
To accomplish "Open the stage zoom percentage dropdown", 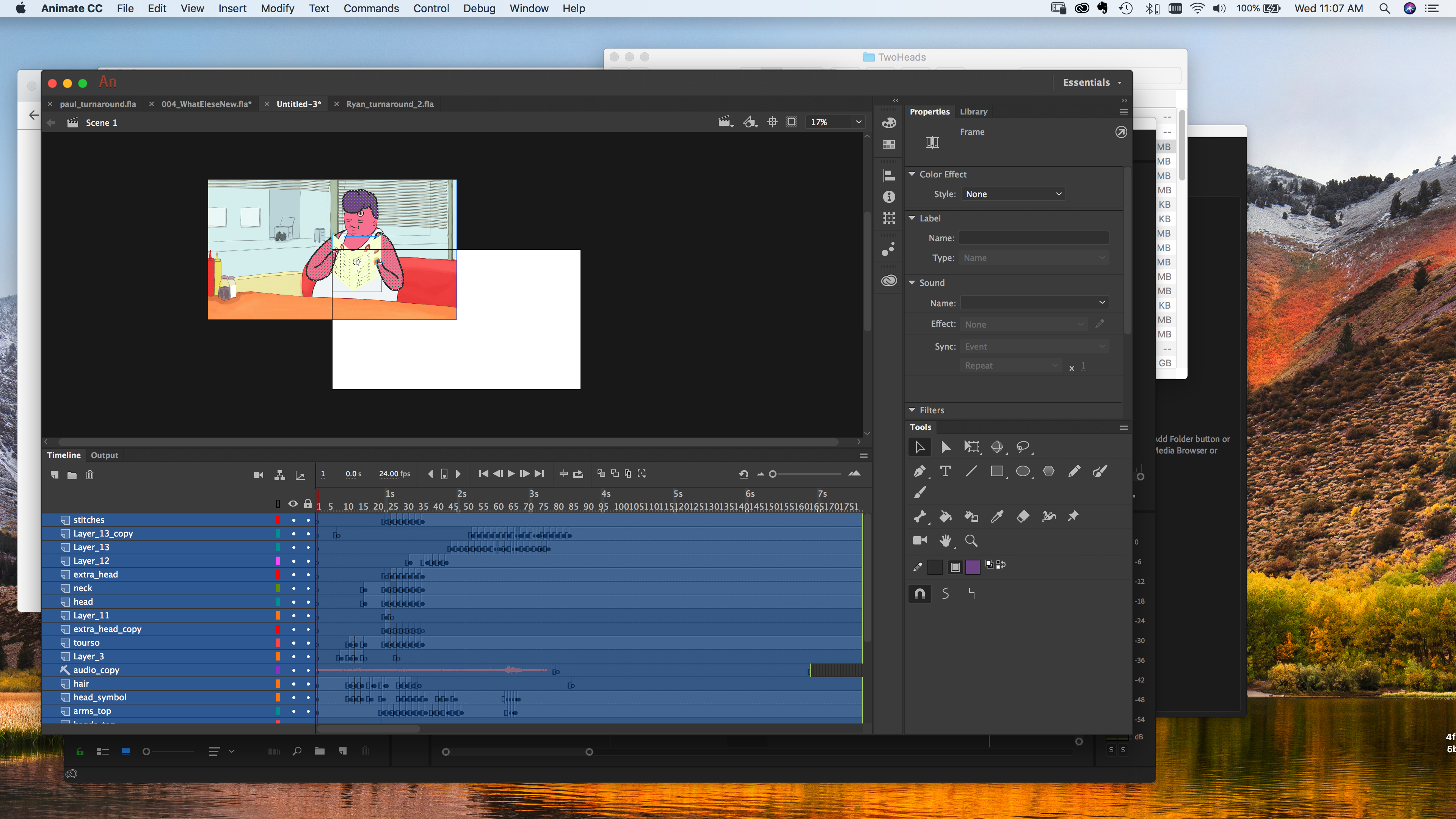I will point(858,121).
